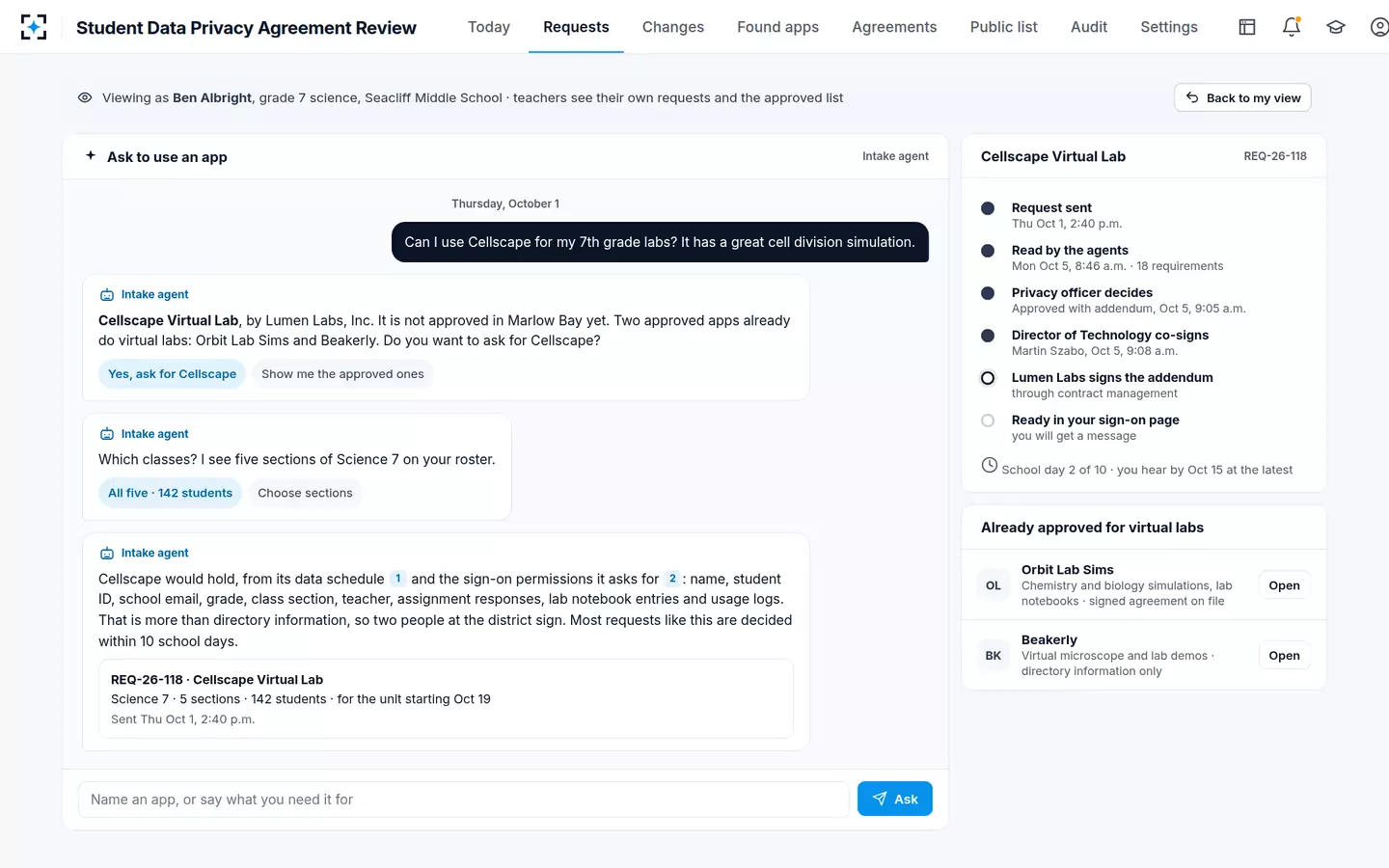Click the Intake agent icon above the 'Which classes?' message
The height and width of the screenshot is (868, 1389).
click(107, 434)
